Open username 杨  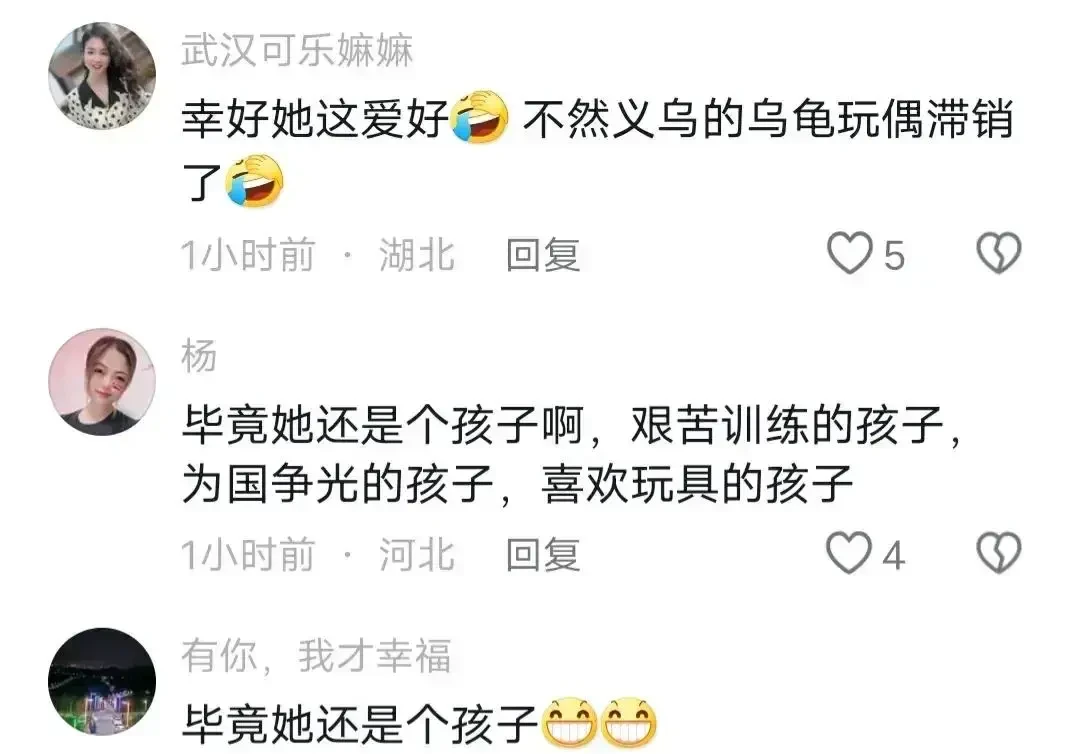tap(199, 356)
